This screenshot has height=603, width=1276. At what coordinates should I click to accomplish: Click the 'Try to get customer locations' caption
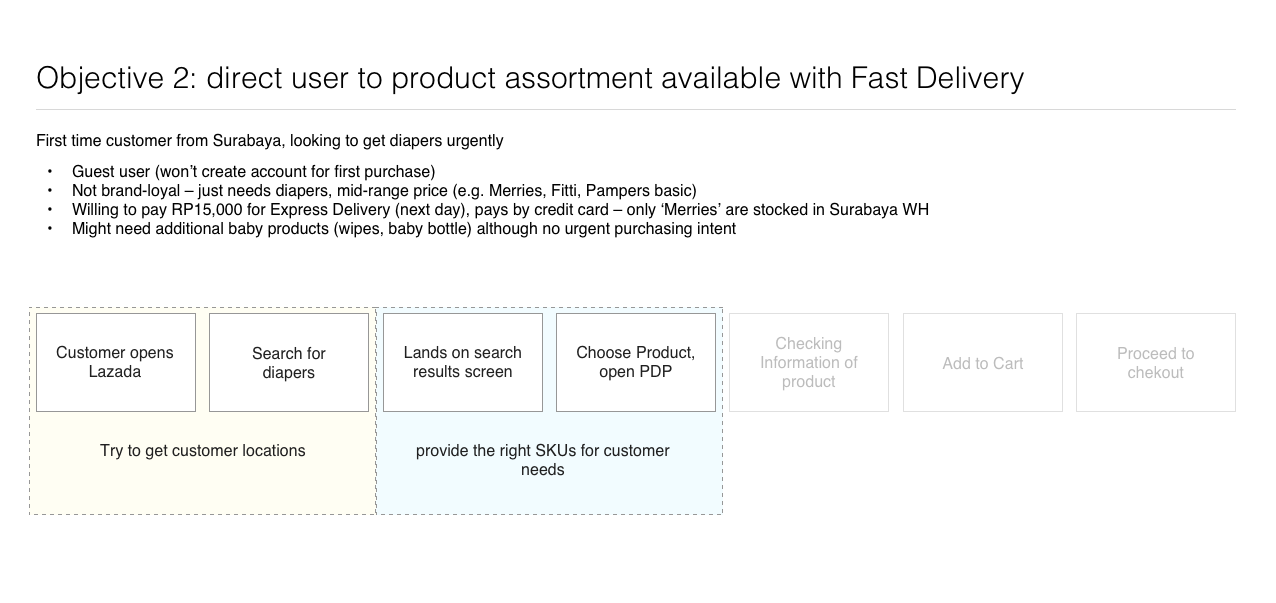tap(202, 451)
